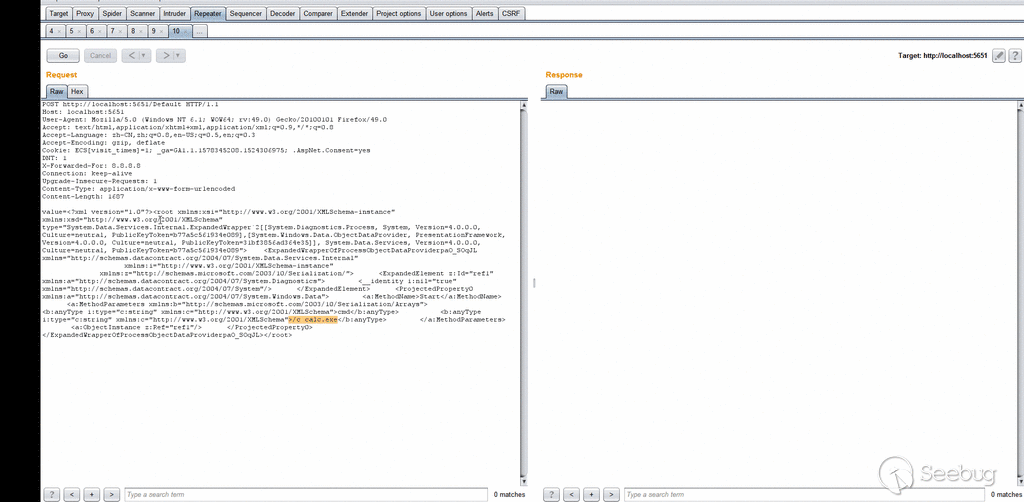Click the edit target pencil icon
Screen dimensions: 1024x502
click(999, 56)
